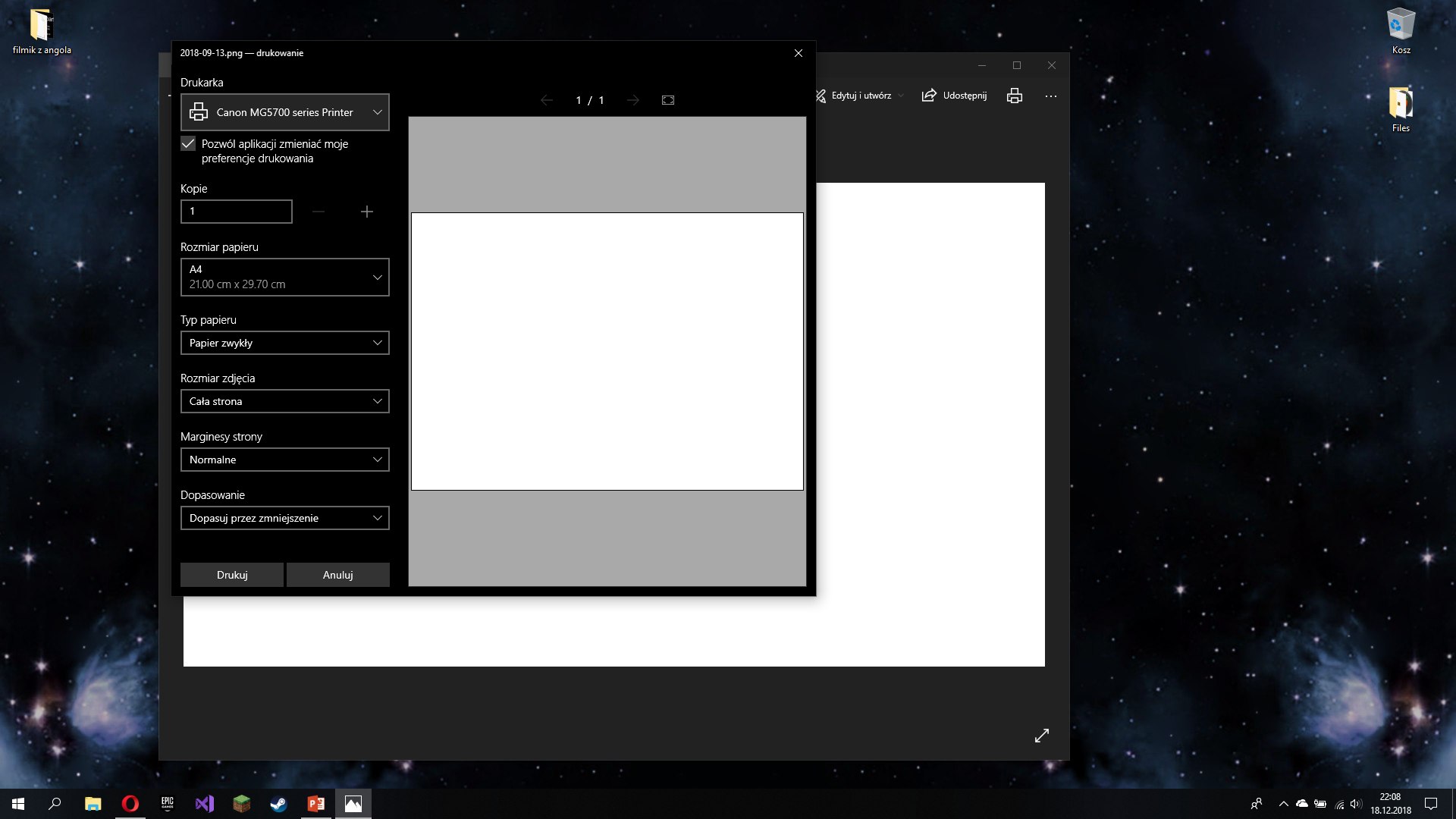Click the Drukuj button
Viewport: 1456px width, 819px height.
[231, 574]
